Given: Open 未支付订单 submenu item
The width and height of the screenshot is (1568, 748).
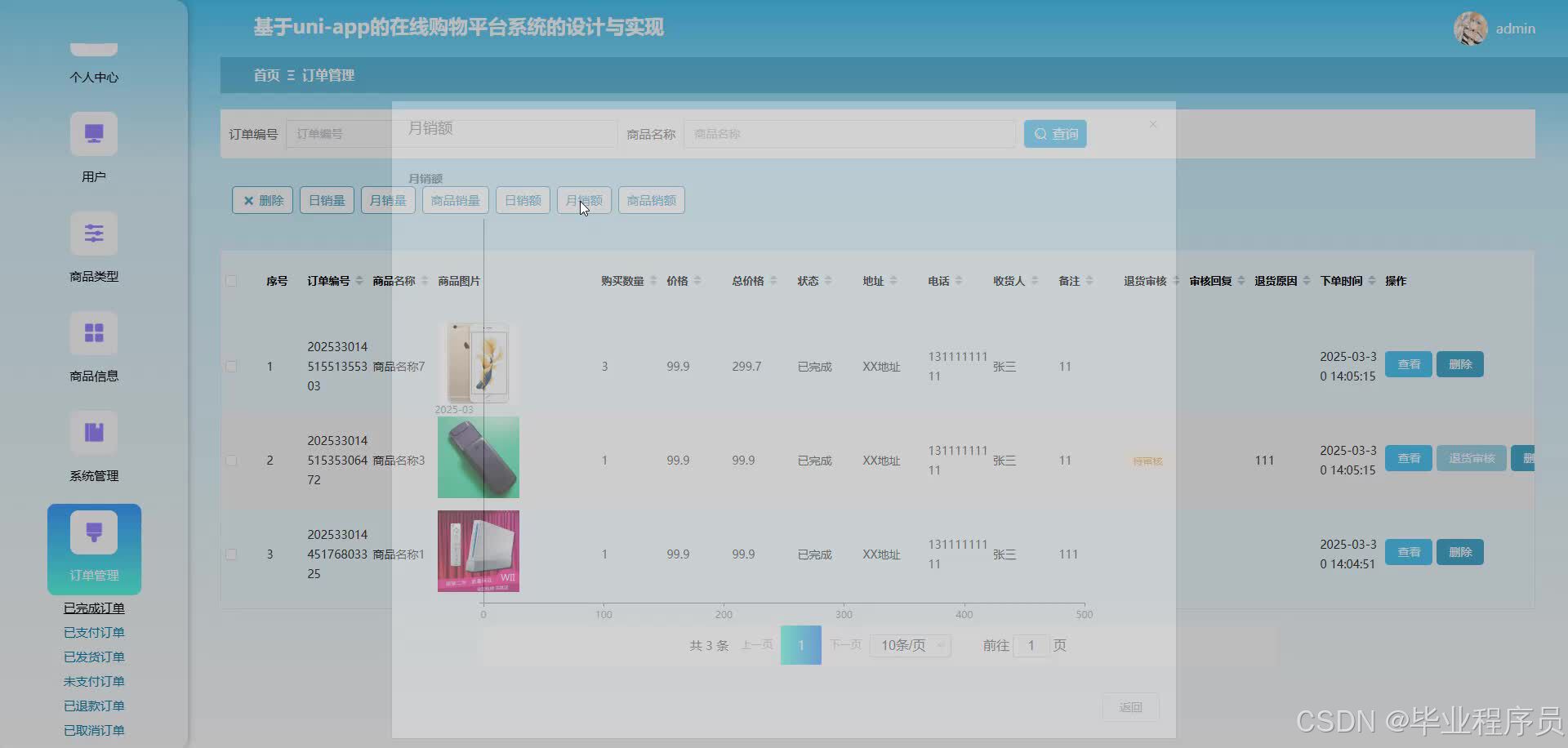Looking at the screenshot, I should 94,682.
